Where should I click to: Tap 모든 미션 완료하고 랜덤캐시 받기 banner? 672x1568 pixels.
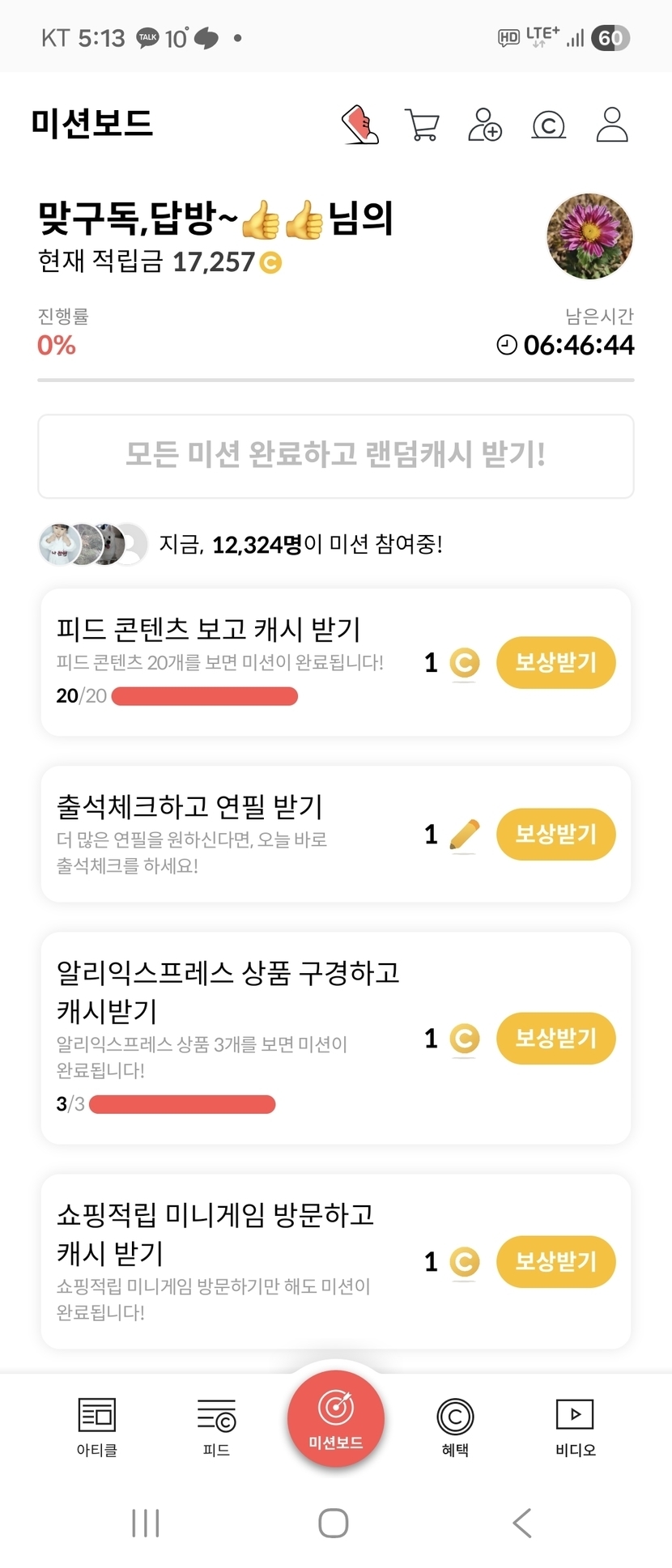335,457
